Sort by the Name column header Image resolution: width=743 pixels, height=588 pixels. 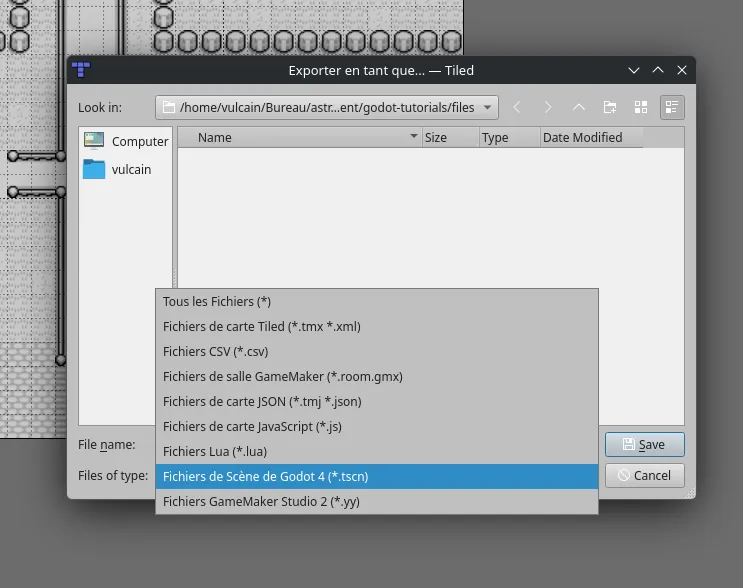pyautogui.click(x=300, y=137)
